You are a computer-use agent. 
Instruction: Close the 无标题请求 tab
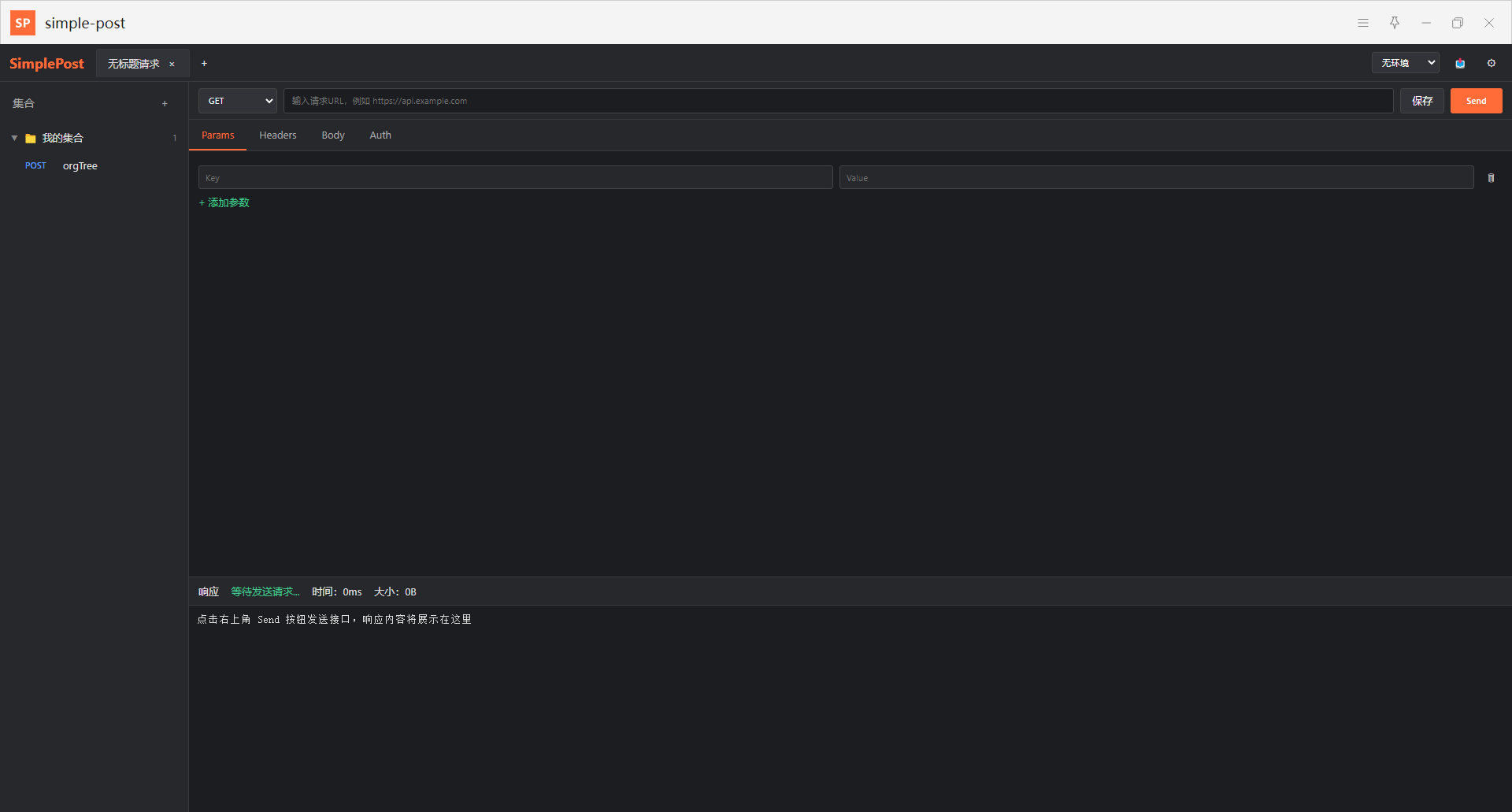[x=172, y=65]
